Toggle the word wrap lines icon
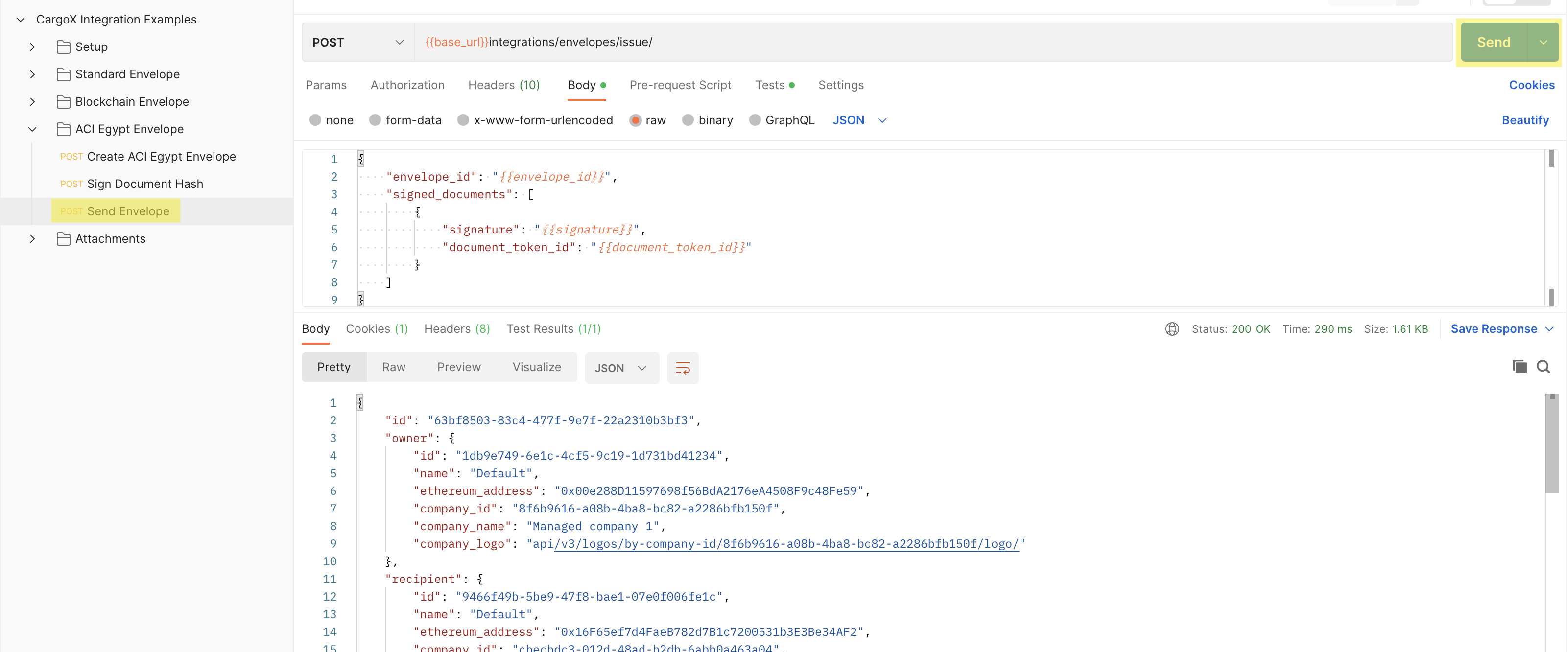The height and width of the screenshot is (652, 1568). pos(682,368)
